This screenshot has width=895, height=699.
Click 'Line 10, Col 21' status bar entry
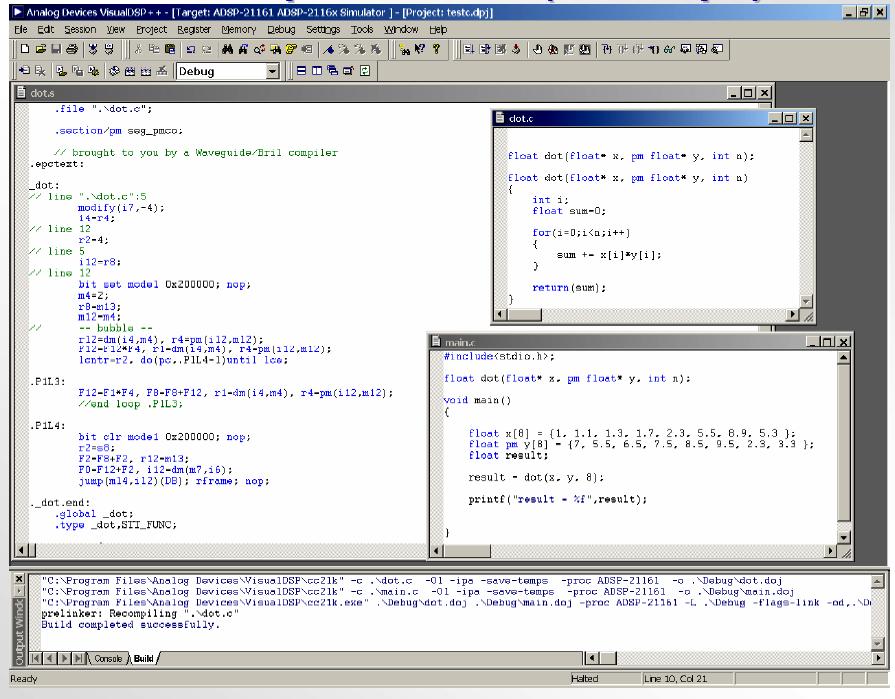coord(675,678)
